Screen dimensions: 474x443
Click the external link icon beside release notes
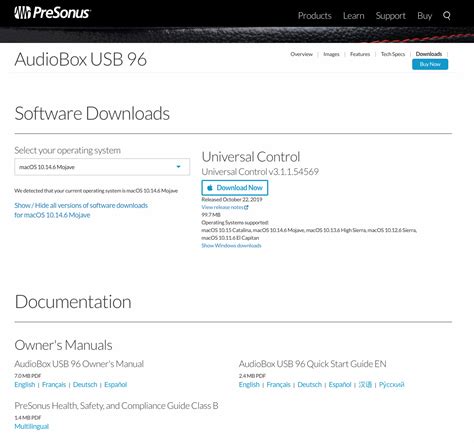(246, 207)
